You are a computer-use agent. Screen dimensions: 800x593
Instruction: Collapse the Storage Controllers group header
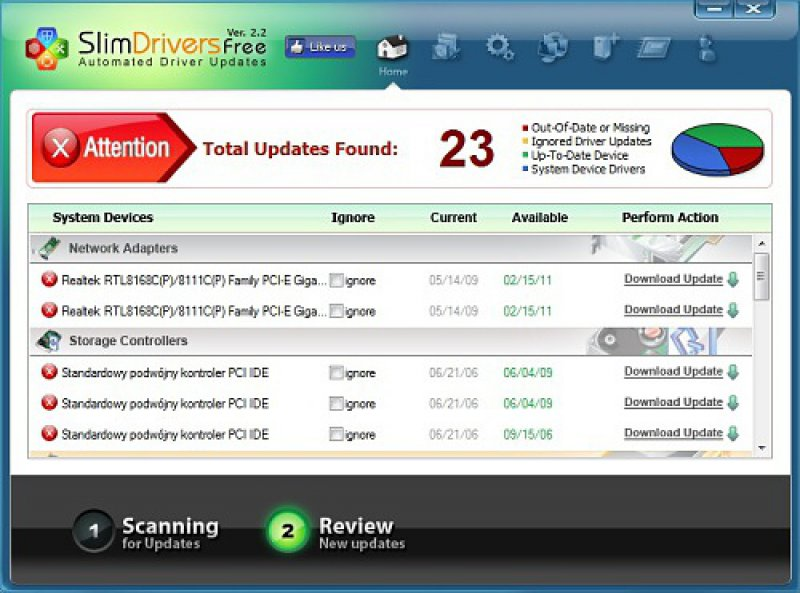(391, 341)
